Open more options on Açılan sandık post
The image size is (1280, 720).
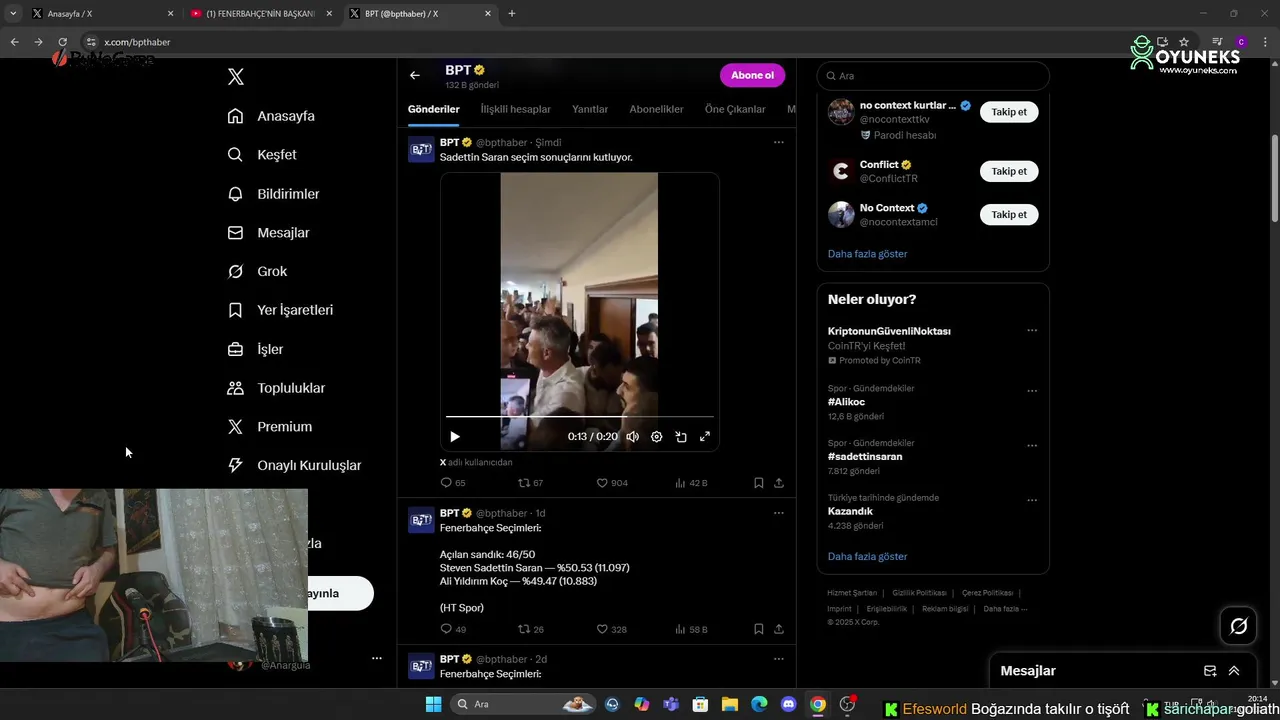pos(779,513)
